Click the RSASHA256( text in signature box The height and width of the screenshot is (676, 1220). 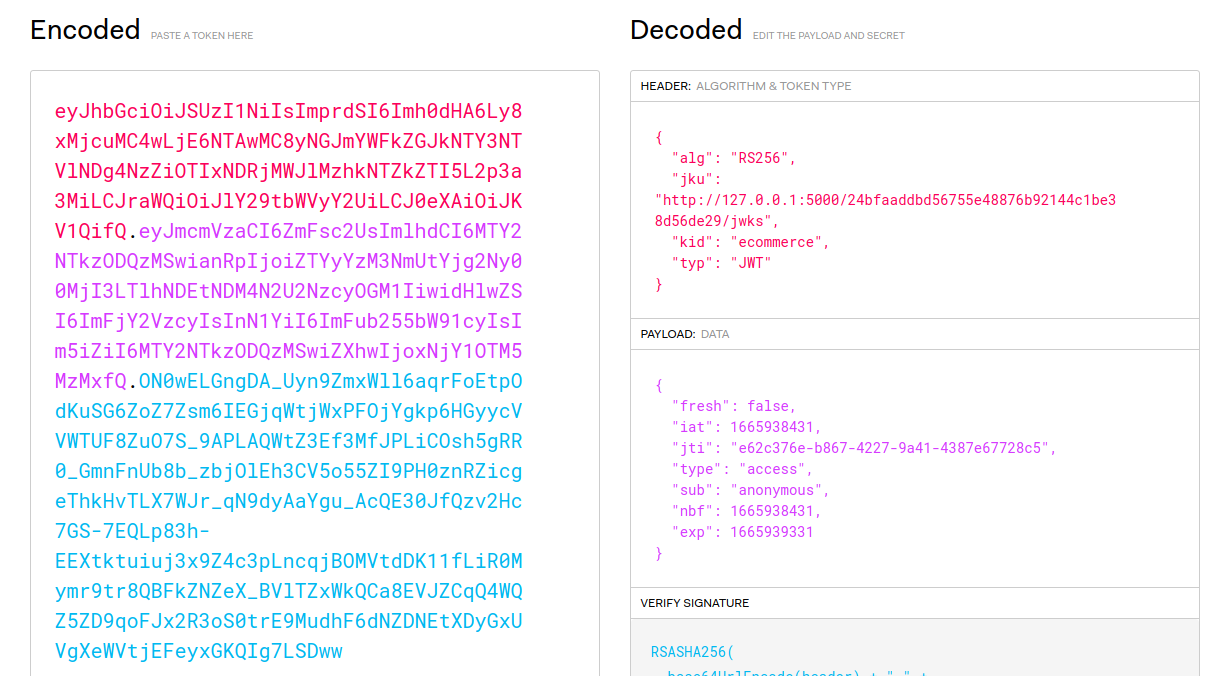pos(692,652)
